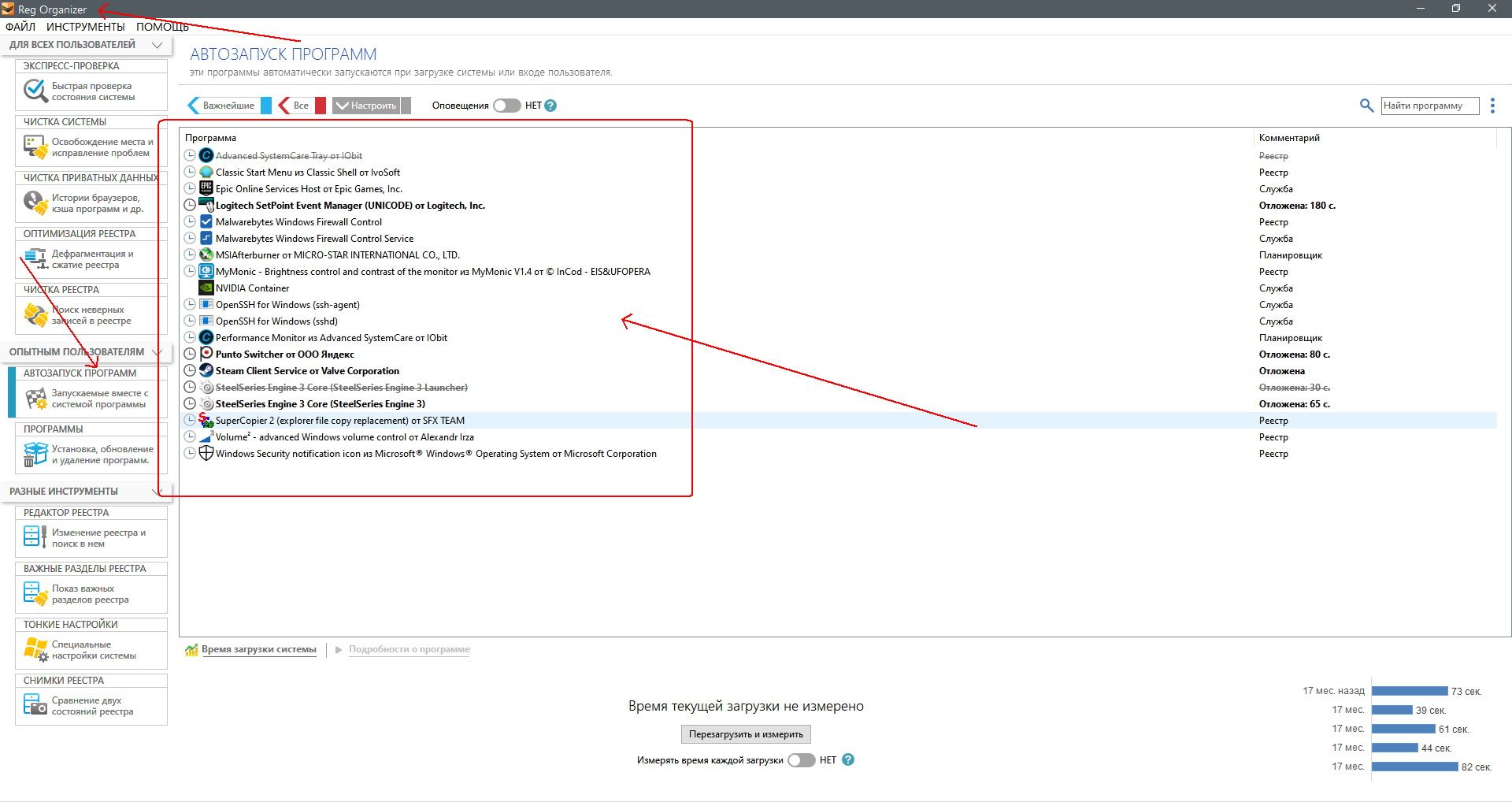Open the Настроить dropdown
1512x802 pixels.
click(x=371, y=106)
